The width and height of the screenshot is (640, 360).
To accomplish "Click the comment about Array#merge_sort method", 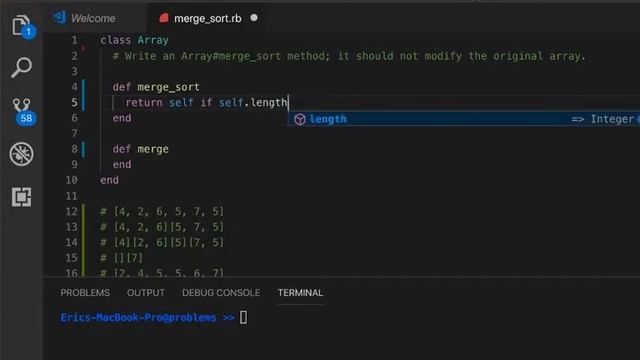I will [349, 56].
